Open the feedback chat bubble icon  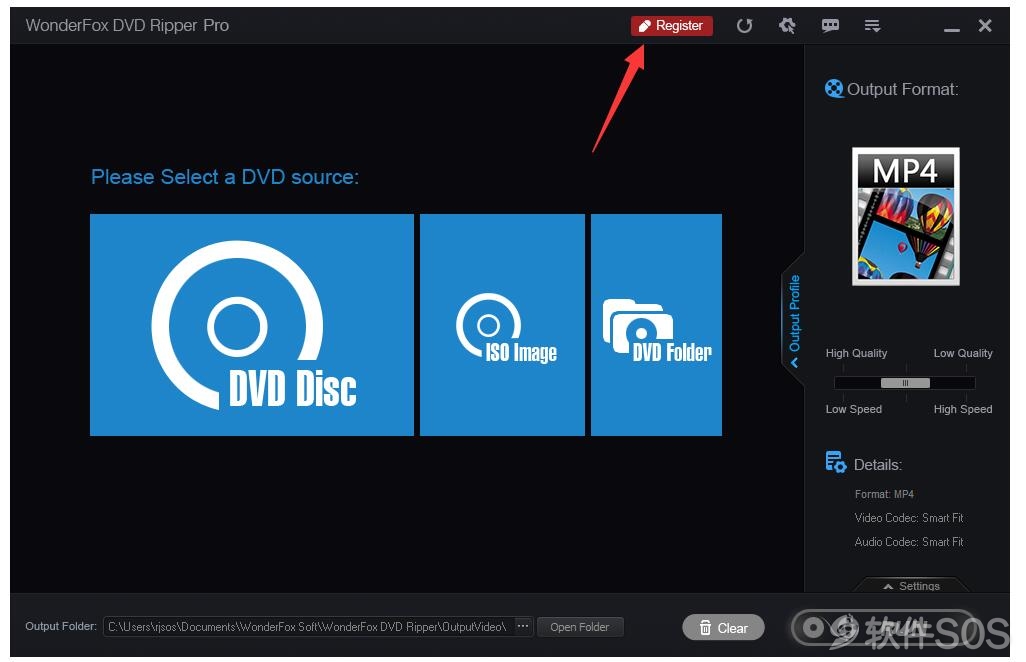pyautogui.click(x=830, y=26)
